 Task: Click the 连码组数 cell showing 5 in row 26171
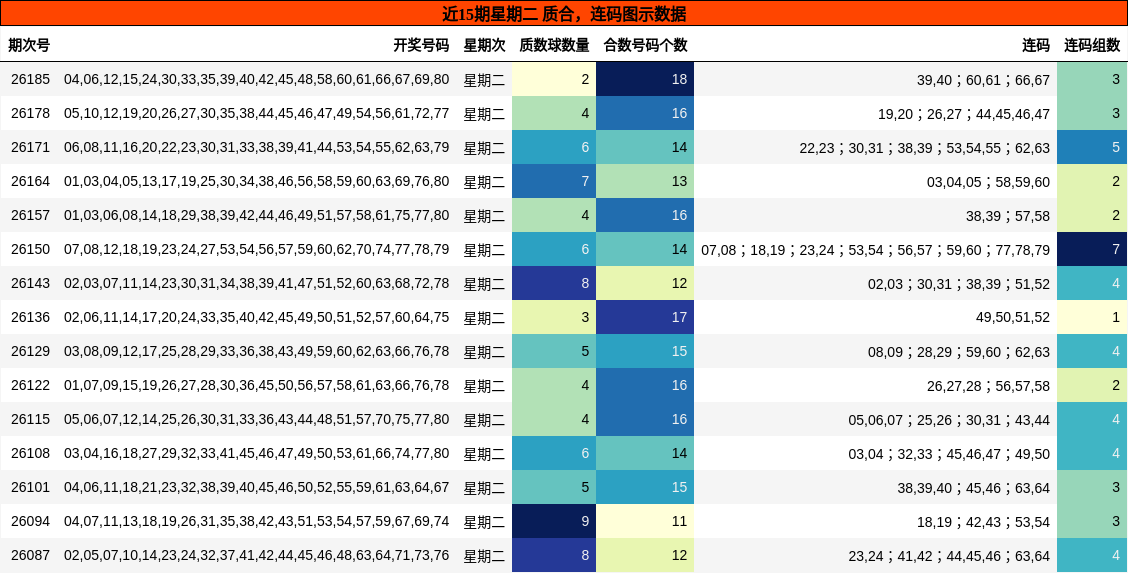click(1092, 147)
